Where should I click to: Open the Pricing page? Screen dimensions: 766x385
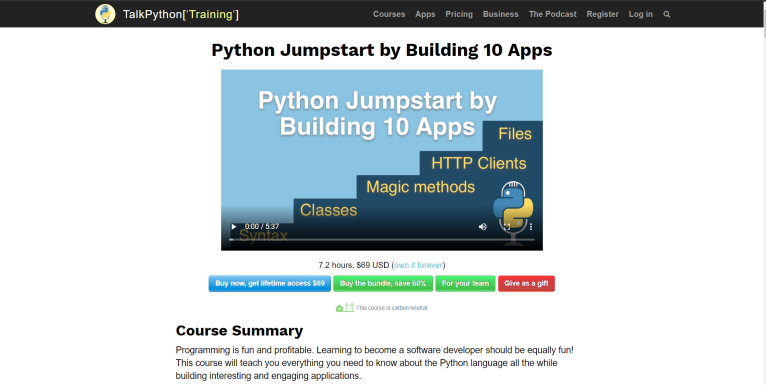[459, 14]
